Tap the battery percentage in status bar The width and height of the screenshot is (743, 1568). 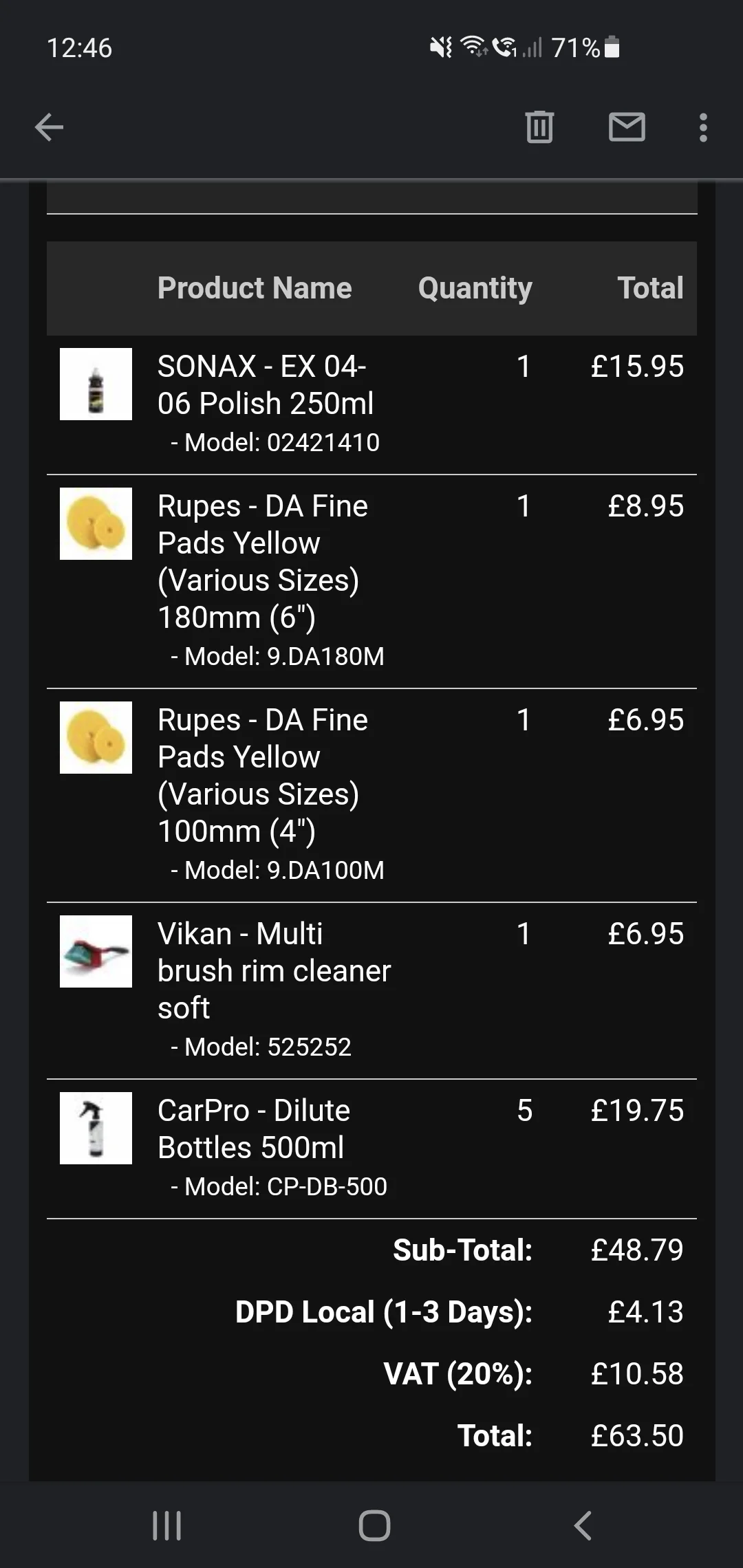pos(576,47)
